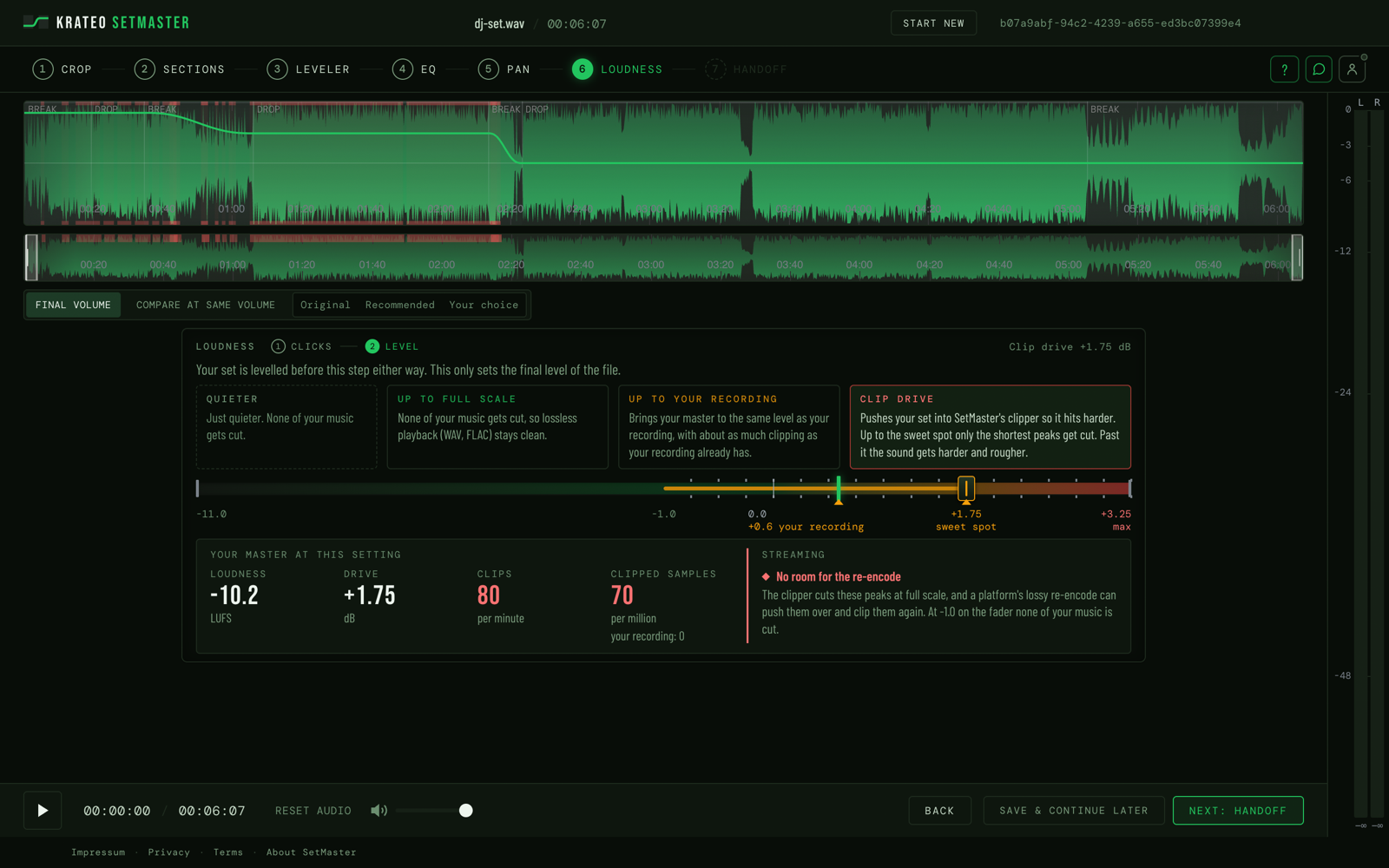The width and height of the screenshot is (1389, 868).
Task: Go to step 2 Sections
Action: [x=180, y=69]
